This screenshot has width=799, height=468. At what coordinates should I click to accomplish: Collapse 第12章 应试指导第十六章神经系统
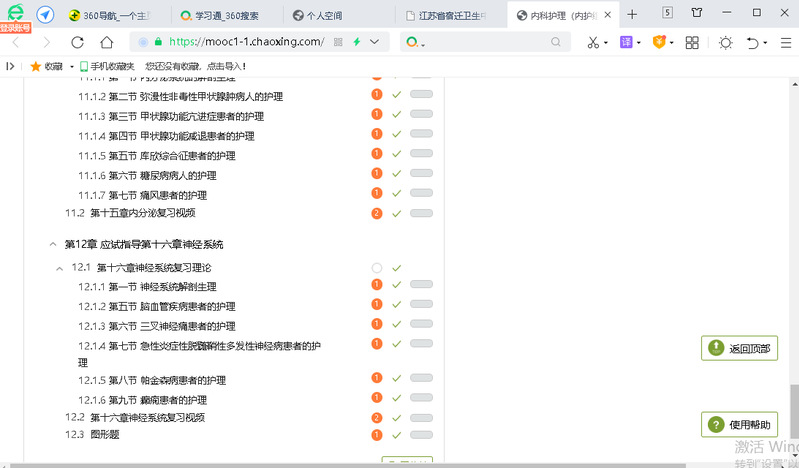(x=52, y=244)
